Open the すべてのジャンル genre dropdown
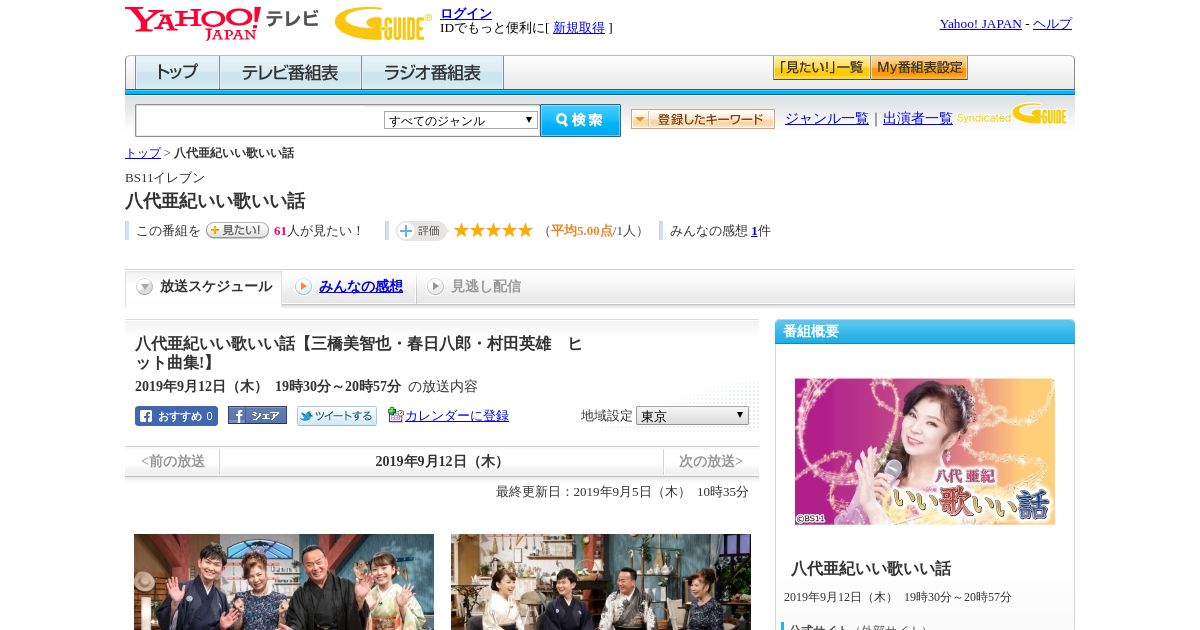 (461, 120)
